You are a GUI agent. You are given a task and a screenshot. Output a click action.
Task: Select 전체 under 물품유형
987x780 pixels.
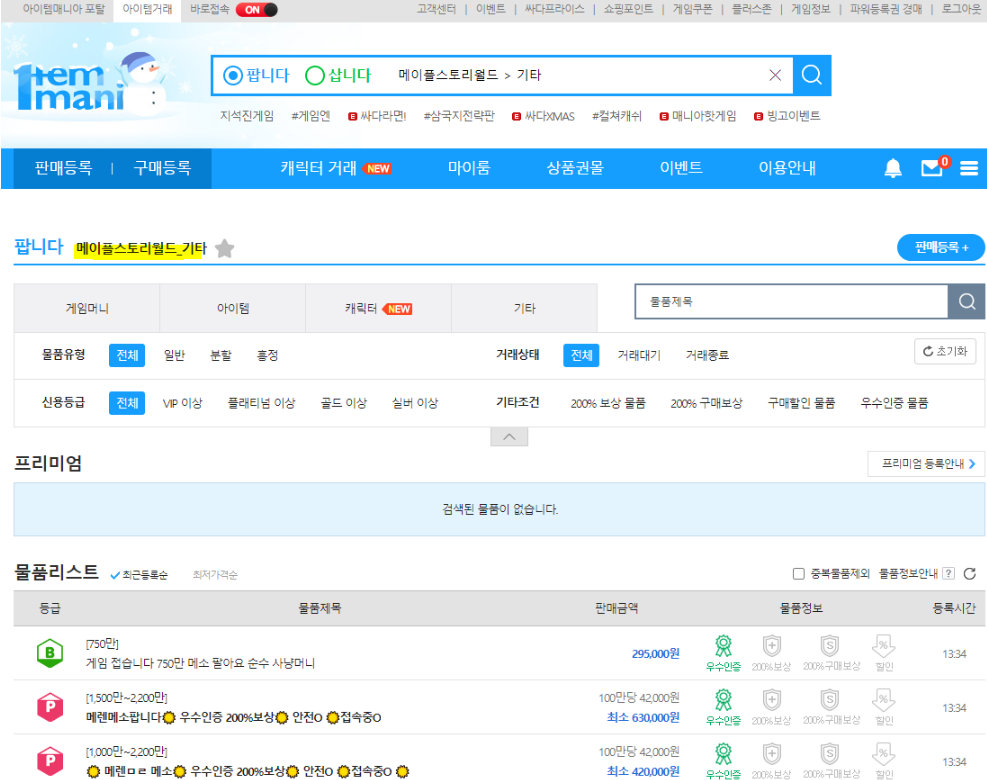[x=127, y=355]
